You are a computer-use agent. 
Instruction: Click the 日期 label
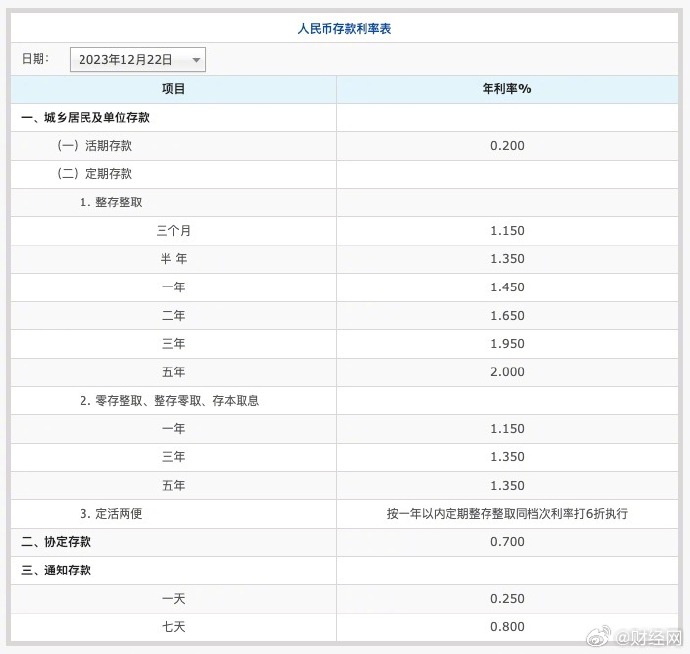(x=35, y=59)
